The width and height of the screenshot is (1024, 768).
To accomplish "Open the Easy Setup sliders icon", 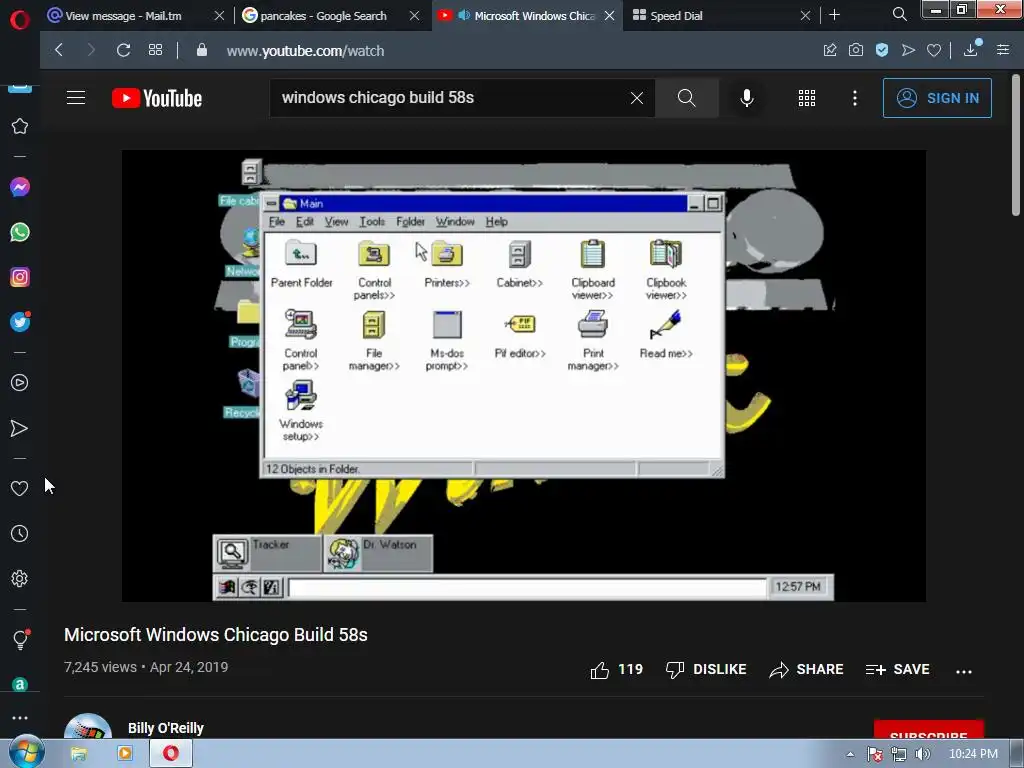I will [1003, 50].
